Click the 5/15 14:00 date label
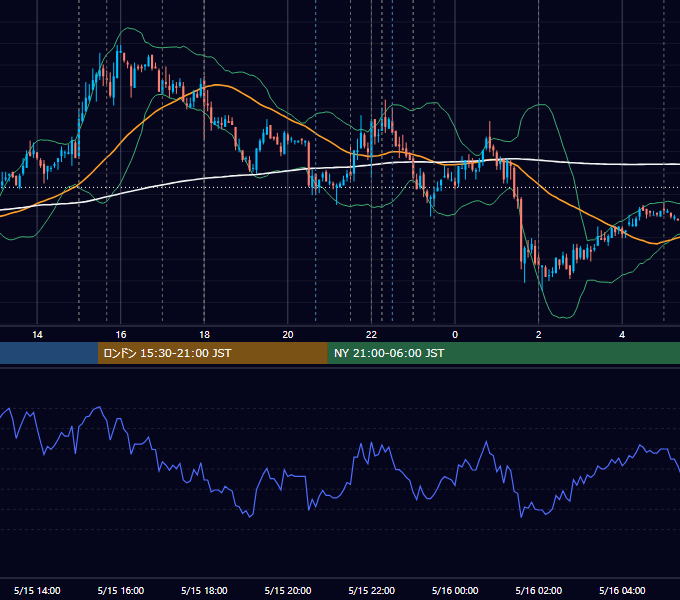 tap(37, 590)
